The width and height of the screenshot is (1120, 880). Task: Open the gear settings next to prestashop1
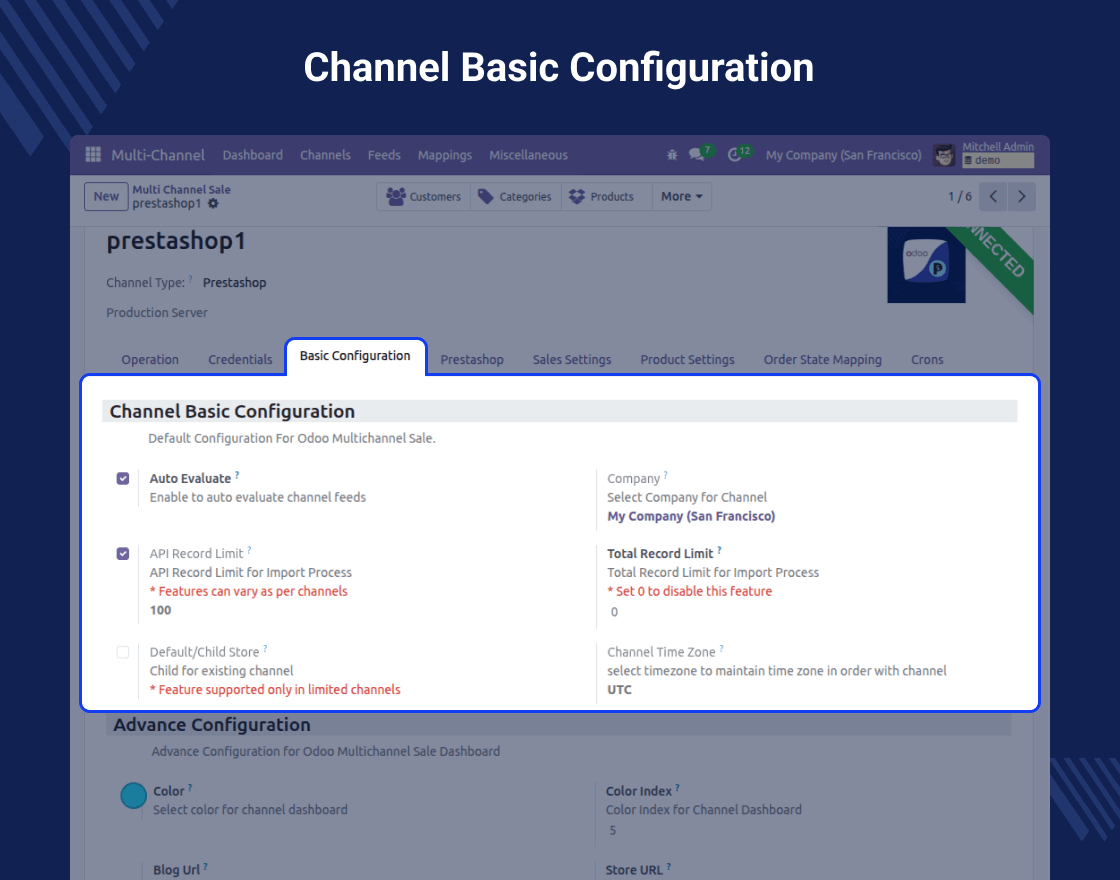213,204
